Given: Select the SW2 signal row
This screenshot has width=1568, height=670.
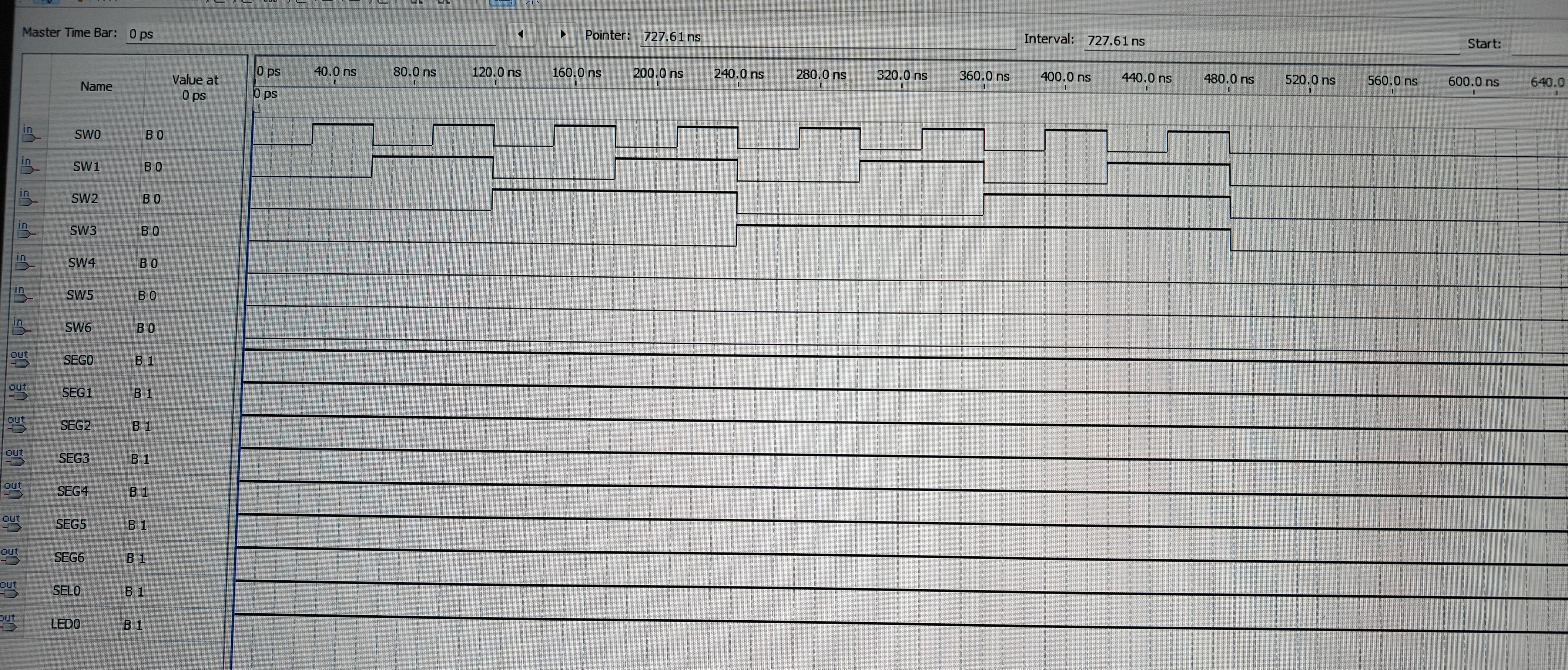Looking at the screenshot, I should (85, 198).
